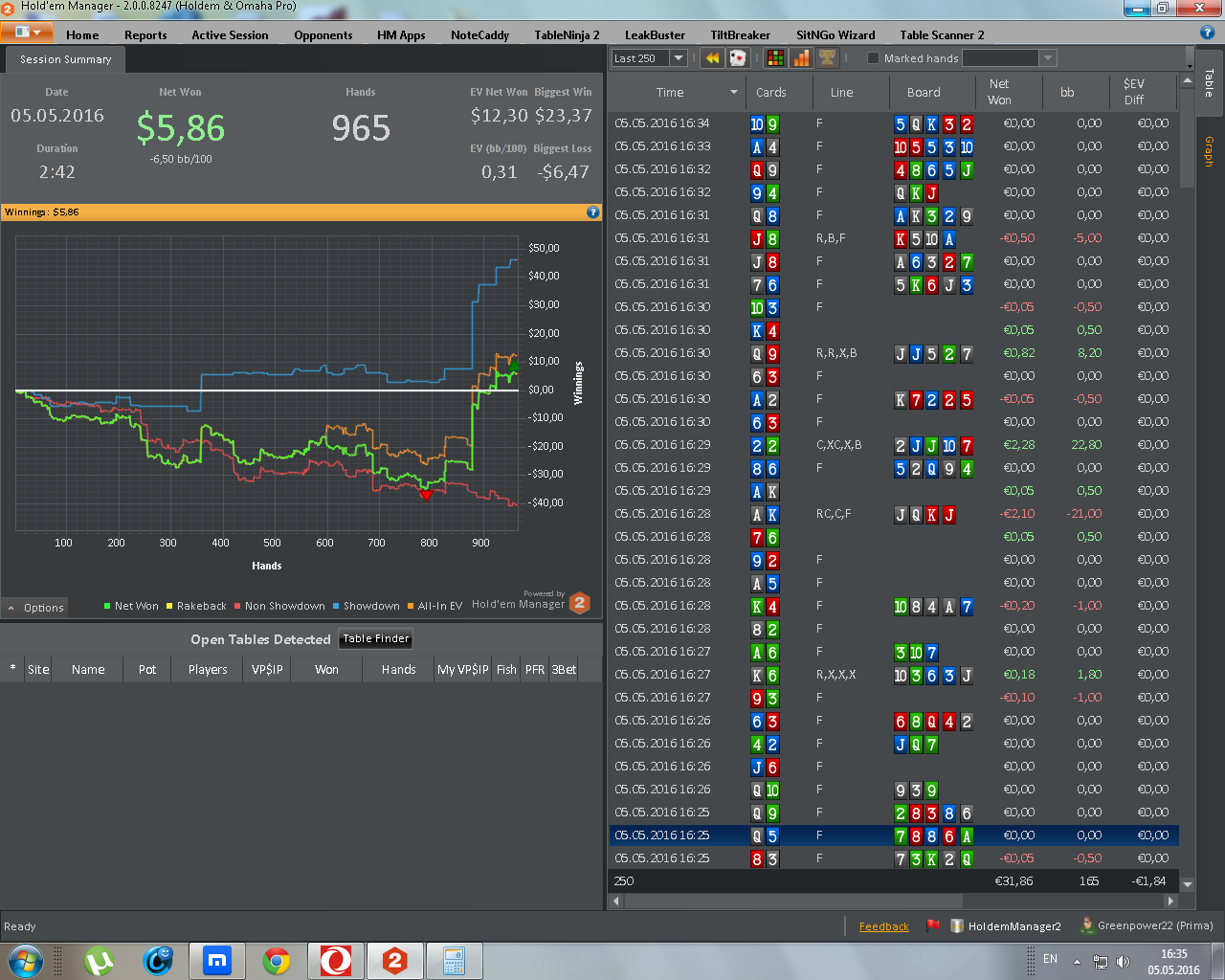Click the volume speaker tray icon
Image resolution: width=1225 pixels, height=980 pixels.
[1123, 961]
